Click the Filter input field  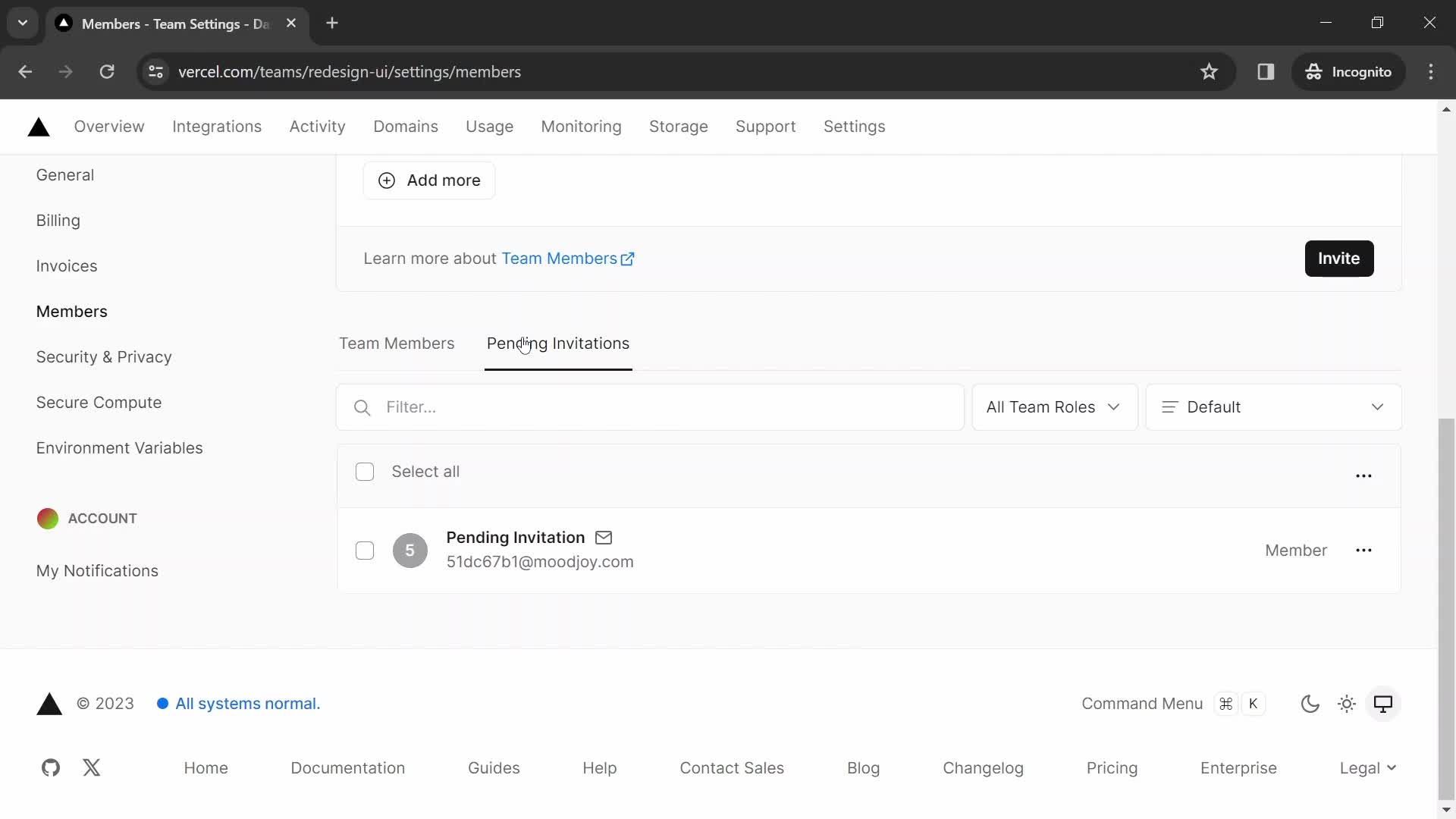point(649,407)
